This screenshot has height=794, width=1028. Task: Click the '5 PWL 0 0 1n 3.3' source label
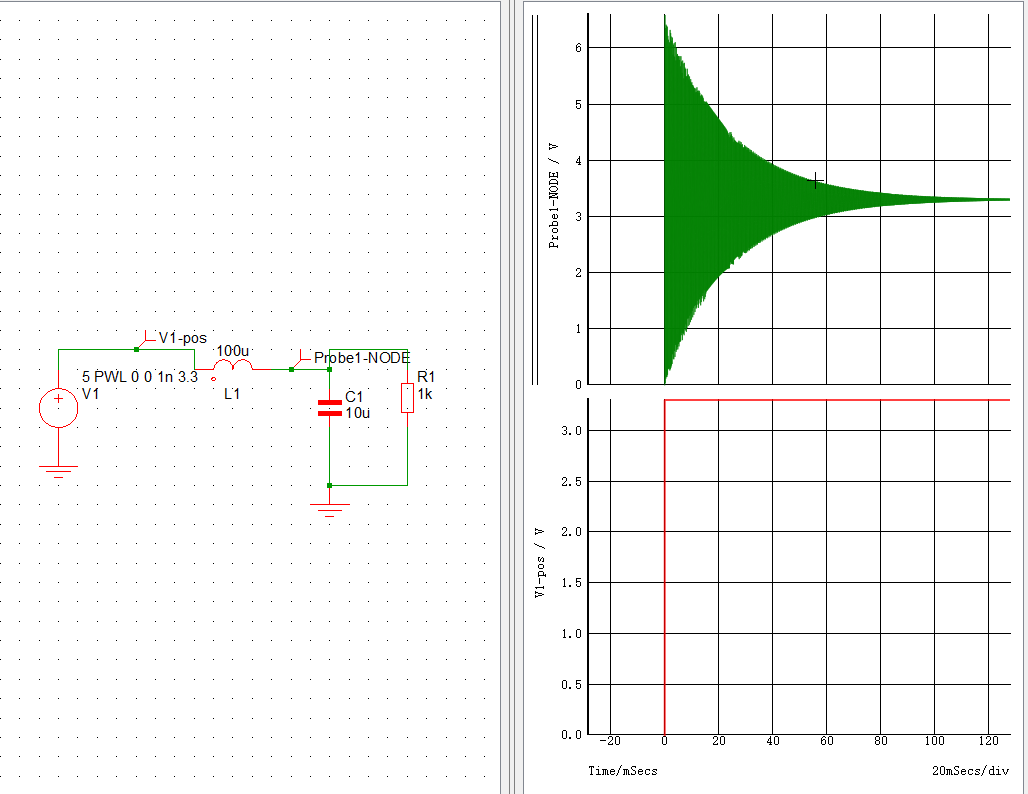pos(140,376)
